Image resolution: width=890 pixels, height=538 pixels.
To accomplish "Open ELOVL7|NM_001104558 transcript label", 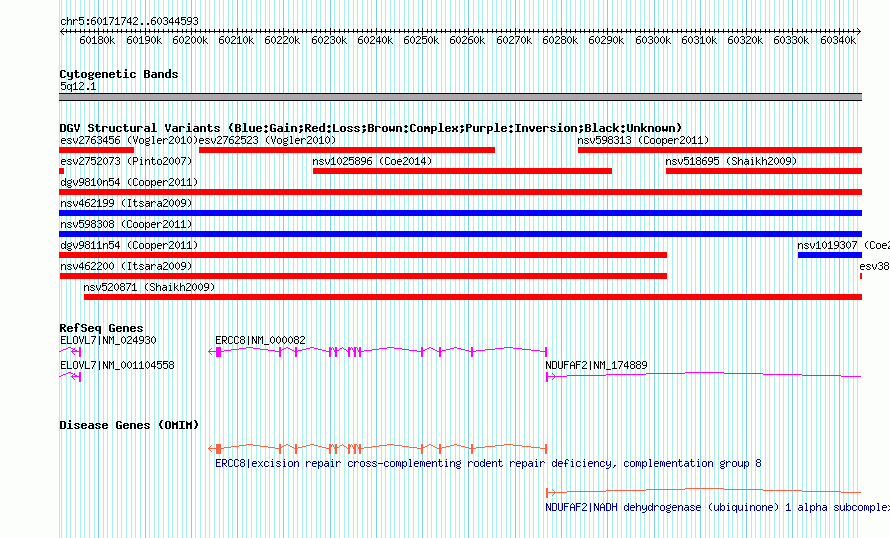I will pyautogui.click(x=117, y=365).
